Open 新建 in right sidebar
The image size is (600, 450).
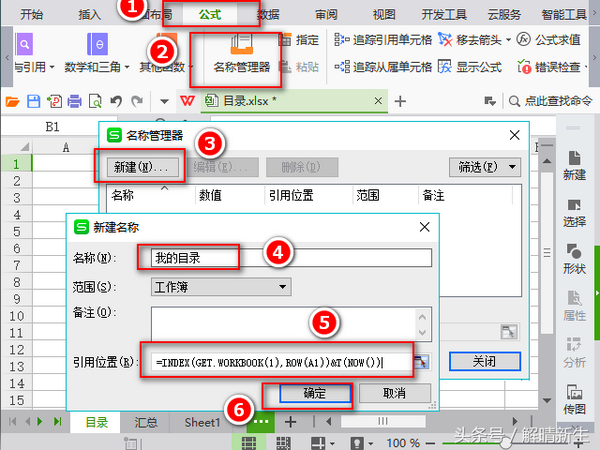pos(574,163)
